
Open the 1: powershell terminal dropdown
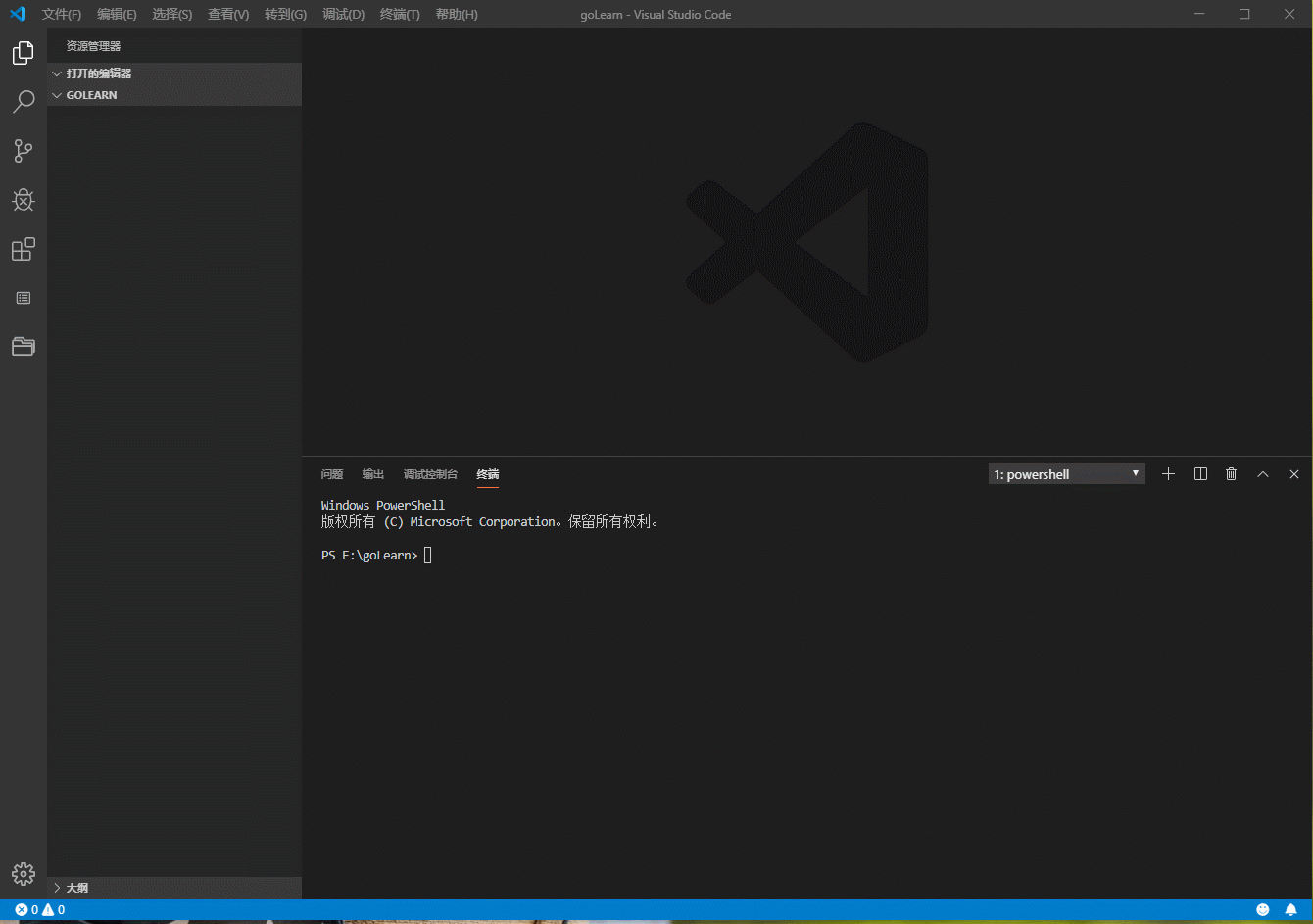click(x=1067, y=474)
